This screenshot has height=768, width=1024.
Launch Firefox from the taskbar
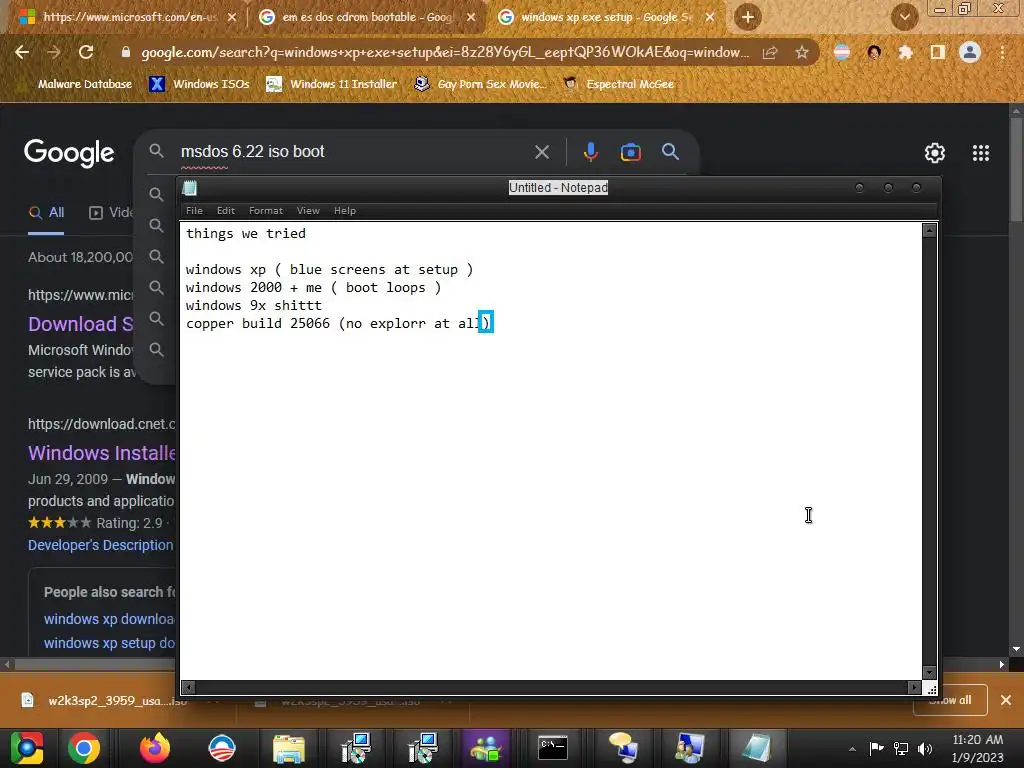(x=155, y=748)
